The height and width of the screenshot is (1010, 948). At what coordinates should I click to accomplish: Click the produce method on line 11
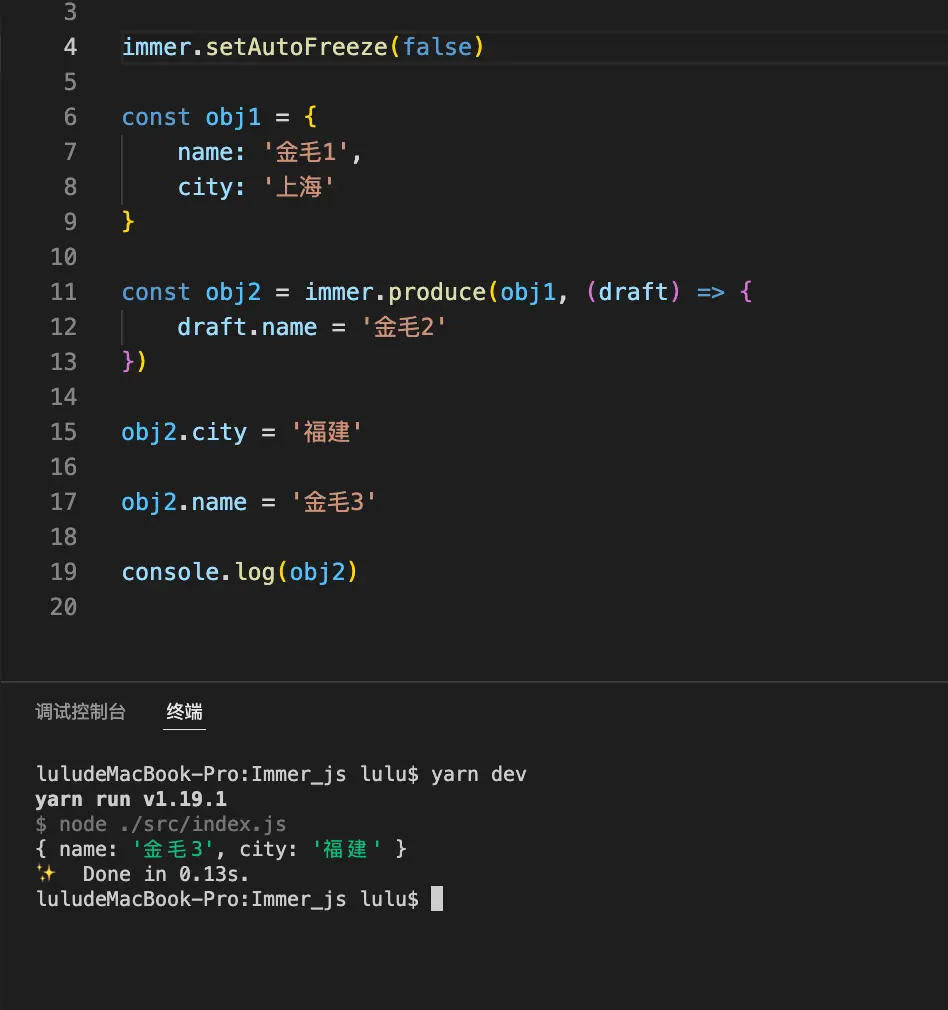pos(437,292)
